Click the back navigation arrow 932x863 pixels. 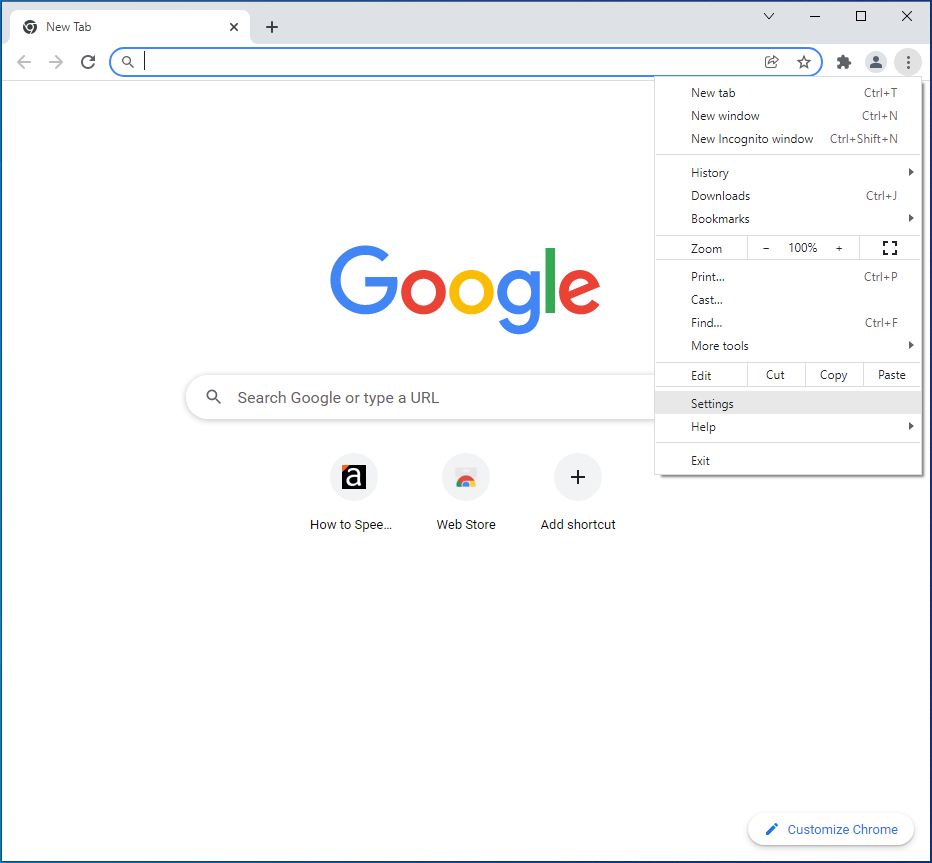pyautogui.click(x=24, y=61)
